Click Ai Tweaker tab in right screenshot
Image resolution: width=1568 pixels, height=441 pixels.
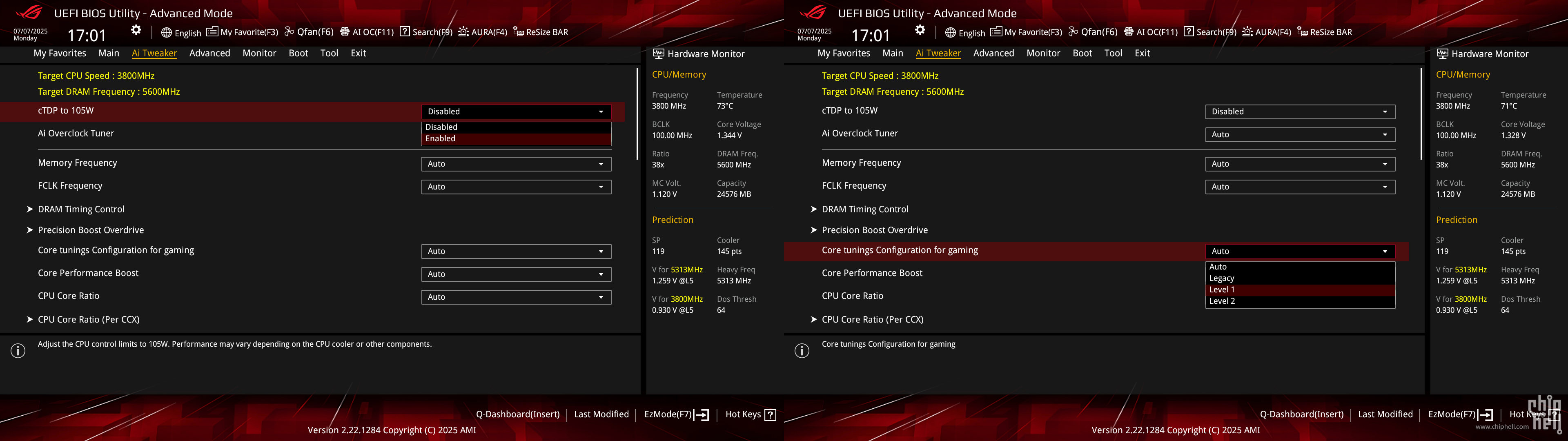(x=938, y=53)
